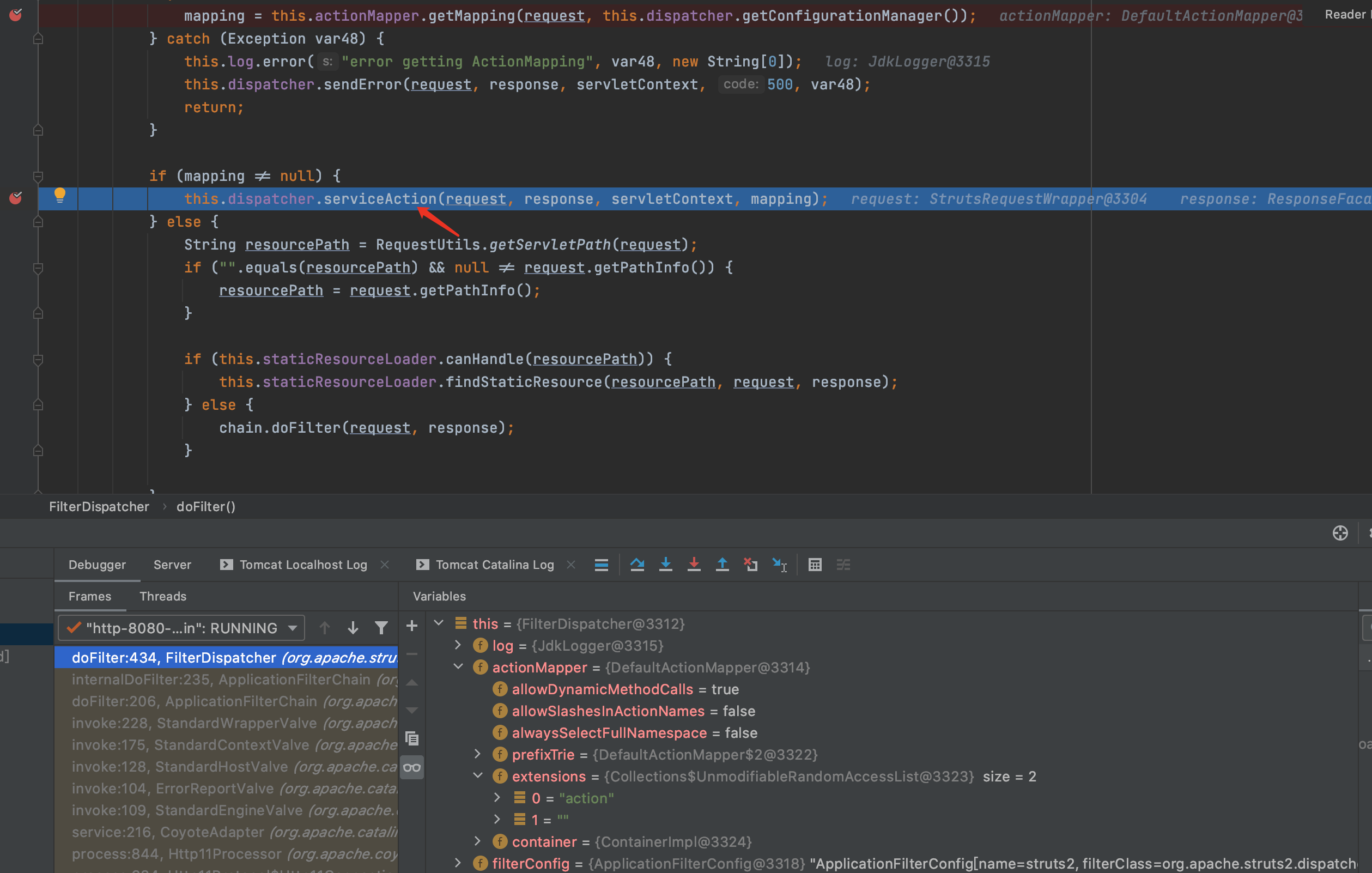
Task: Select frame doFilter:434, FilterDispatcher
Action: (x=226, y=658)
